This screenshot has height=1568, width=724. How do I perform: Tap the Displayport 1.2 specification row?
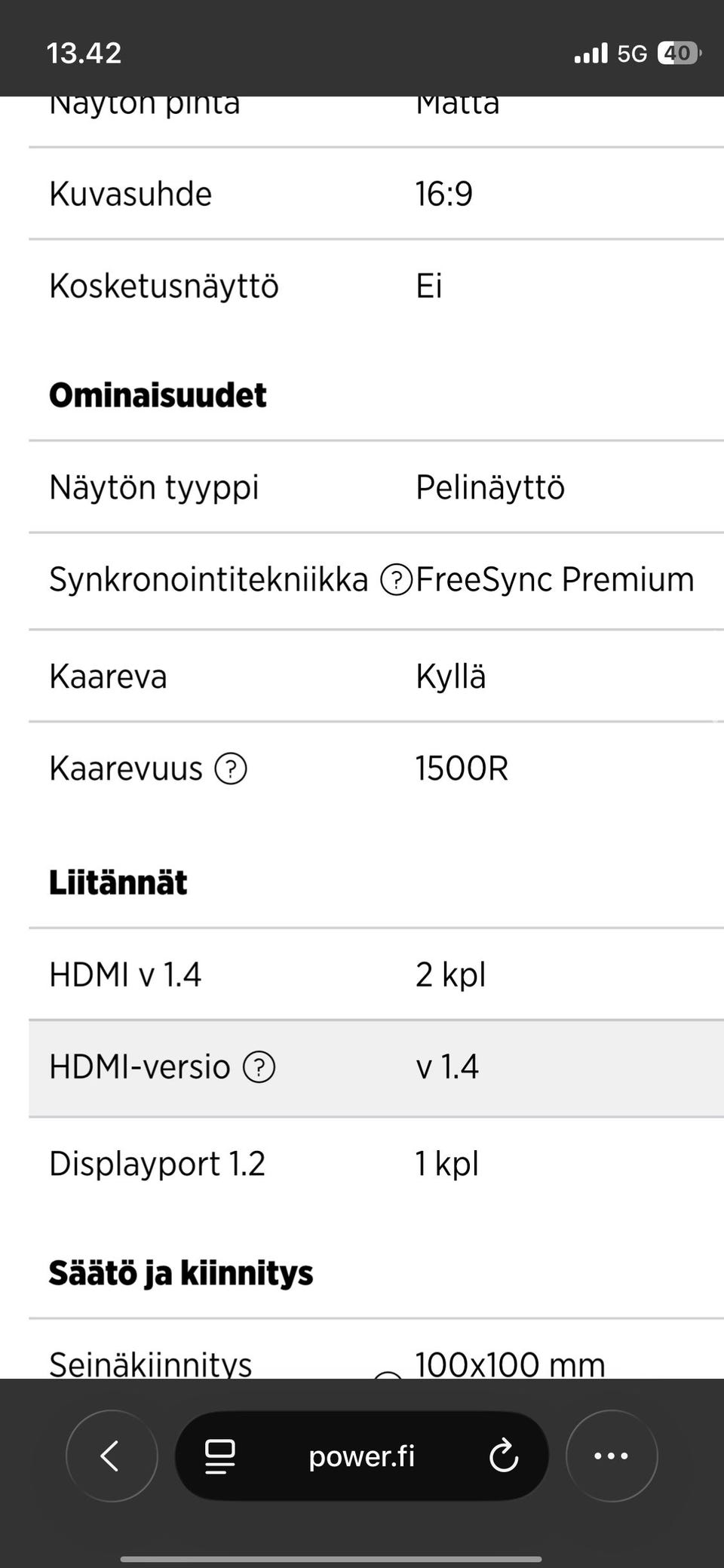pos(362,1164)
